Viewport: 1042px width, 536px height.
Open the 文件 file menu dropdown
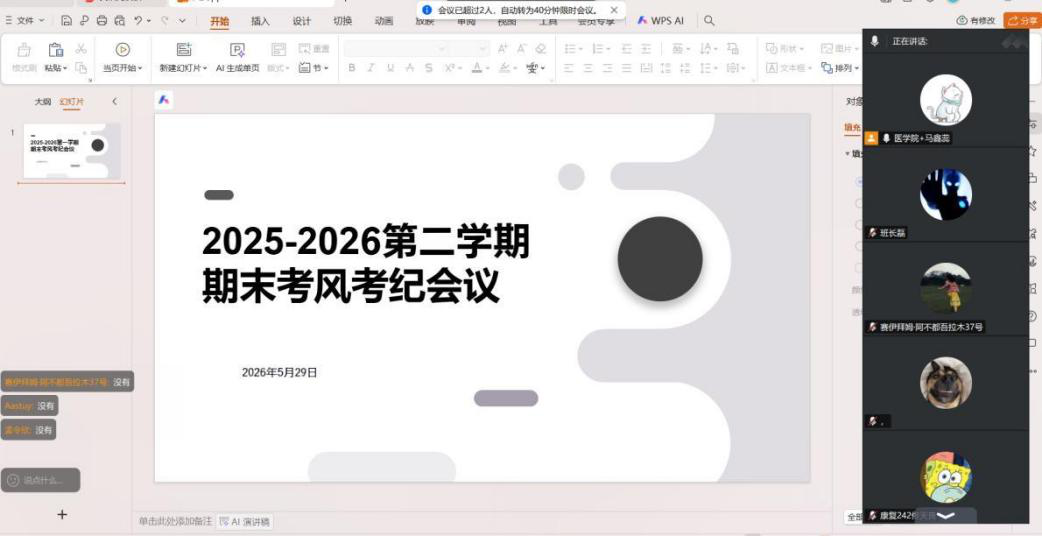tap(25, 21)
